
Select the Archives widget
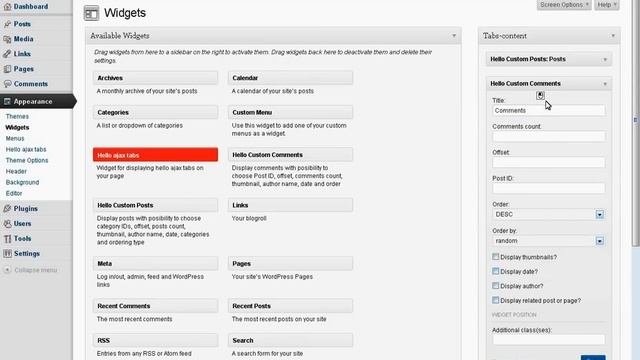[155, 78]
